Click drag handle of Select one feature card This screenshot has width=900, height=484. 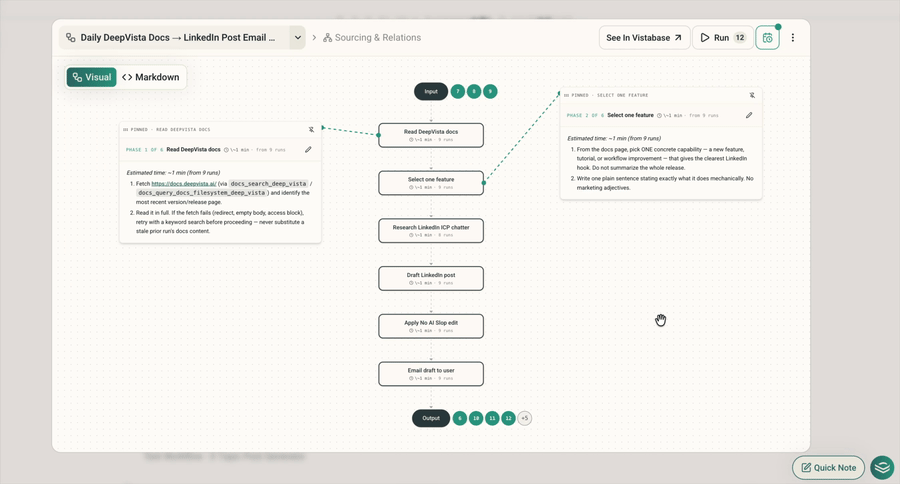coord(566,95)
